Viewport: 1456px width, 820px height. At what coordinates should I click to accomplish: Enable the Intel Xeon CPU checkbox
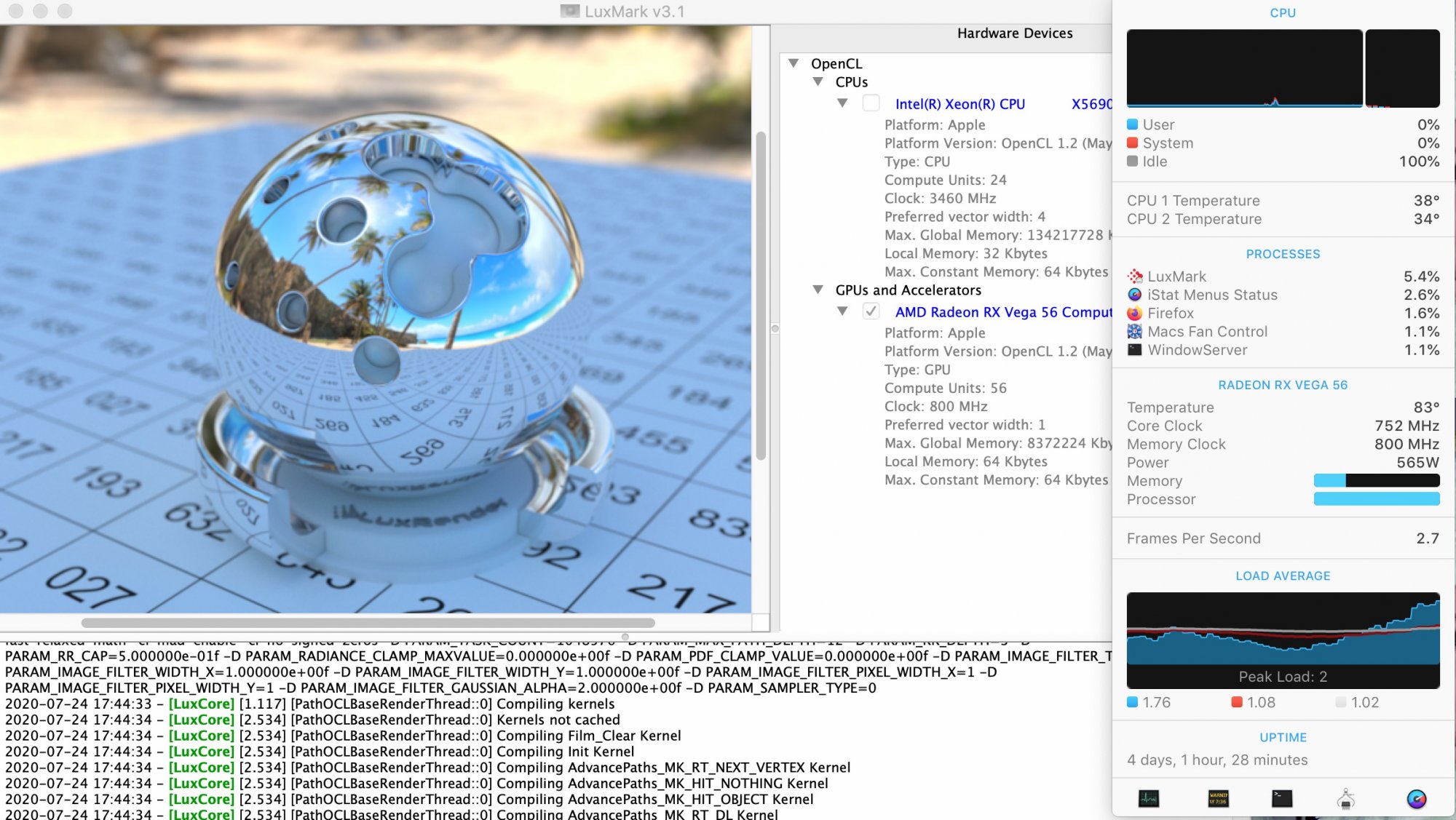(871, 103)
